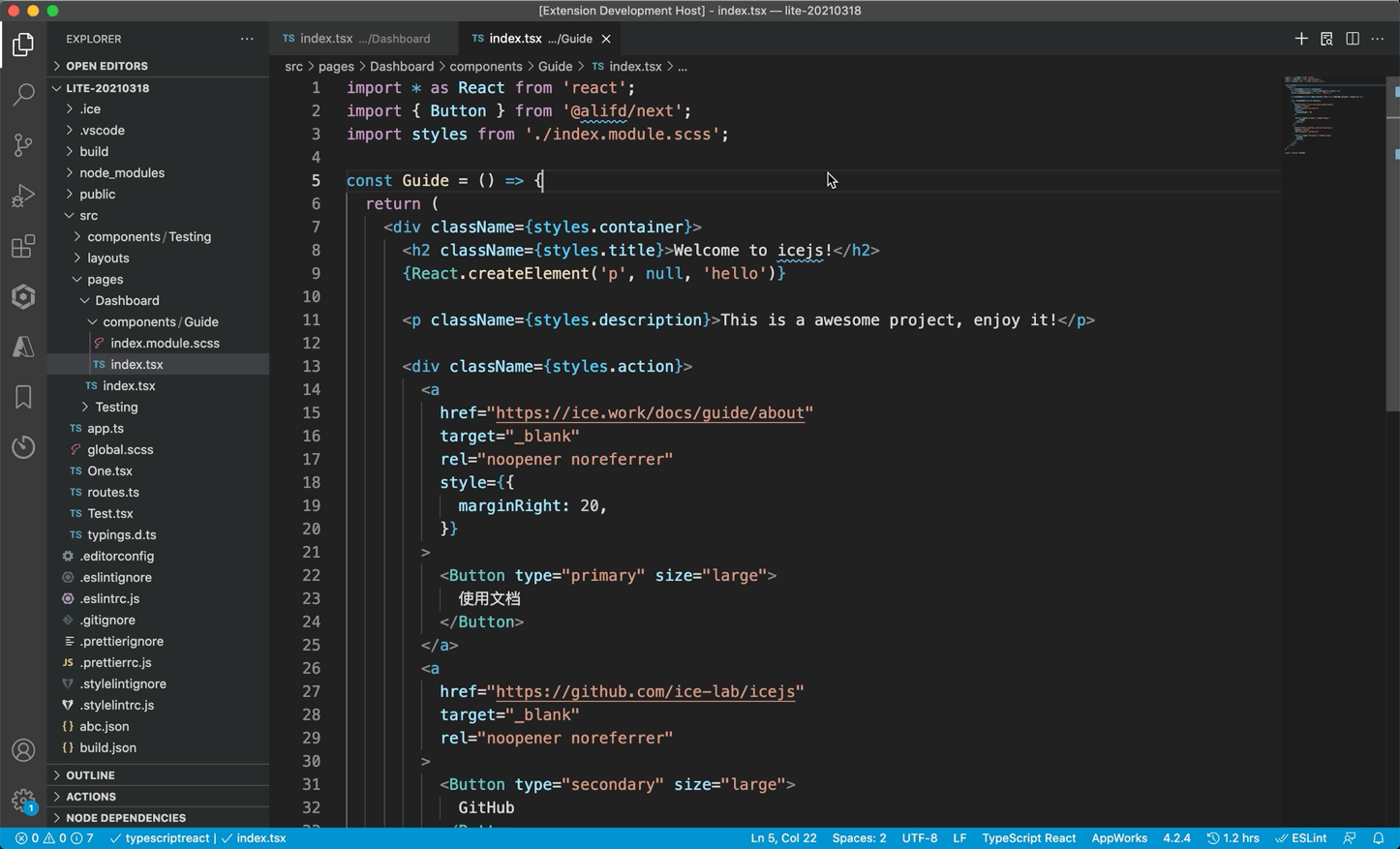
Task: Open the Run and Debug view
Action: [x=23, y=196]
